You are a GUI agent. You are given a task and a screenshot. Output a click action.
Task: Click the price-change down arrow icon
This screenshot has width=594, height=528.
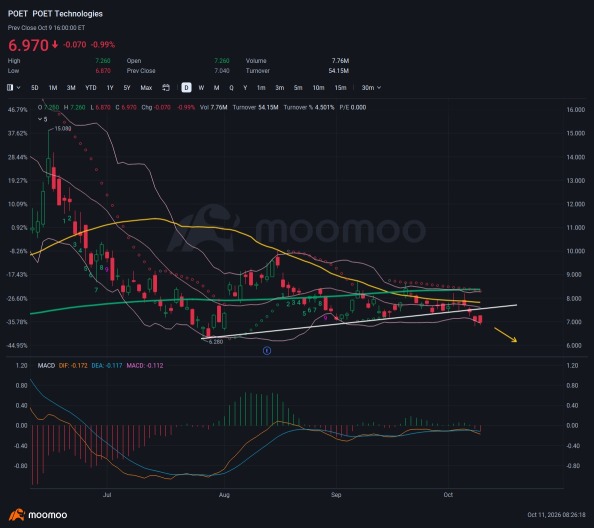click(55, 45)
